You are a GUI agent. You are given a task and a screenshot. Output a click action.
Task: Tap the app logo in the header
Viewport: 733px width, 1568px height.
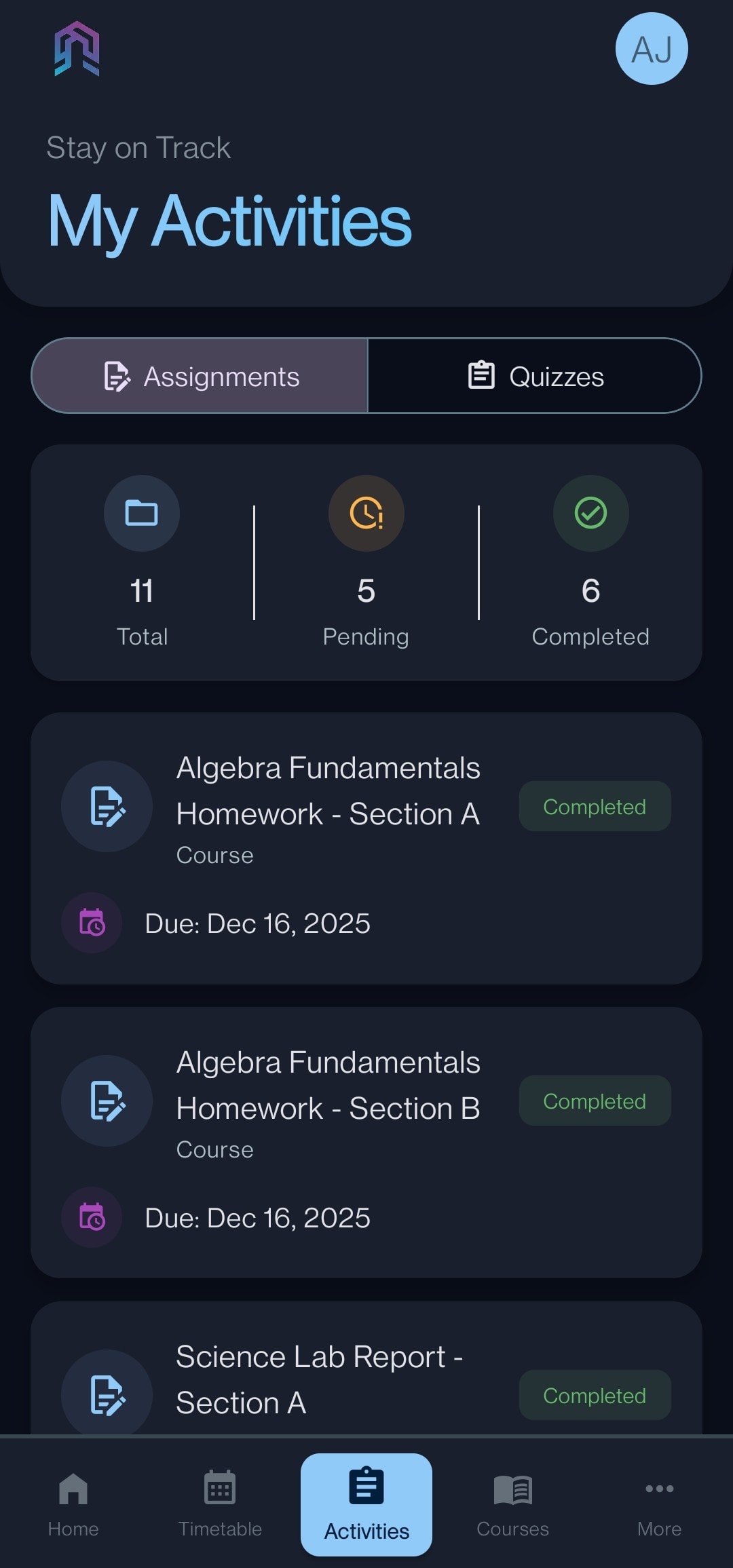pyautogui.click(x=77, y=49)
